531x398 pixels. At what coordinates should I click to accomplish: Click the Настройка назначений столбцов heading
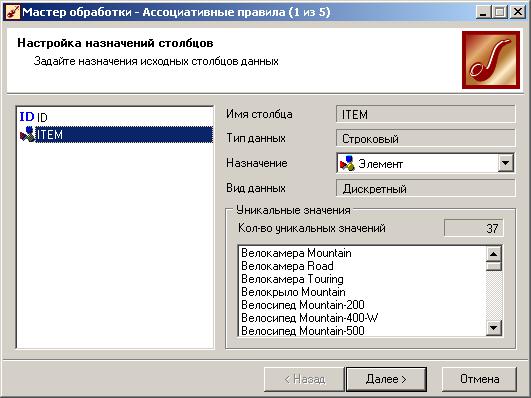115,43
